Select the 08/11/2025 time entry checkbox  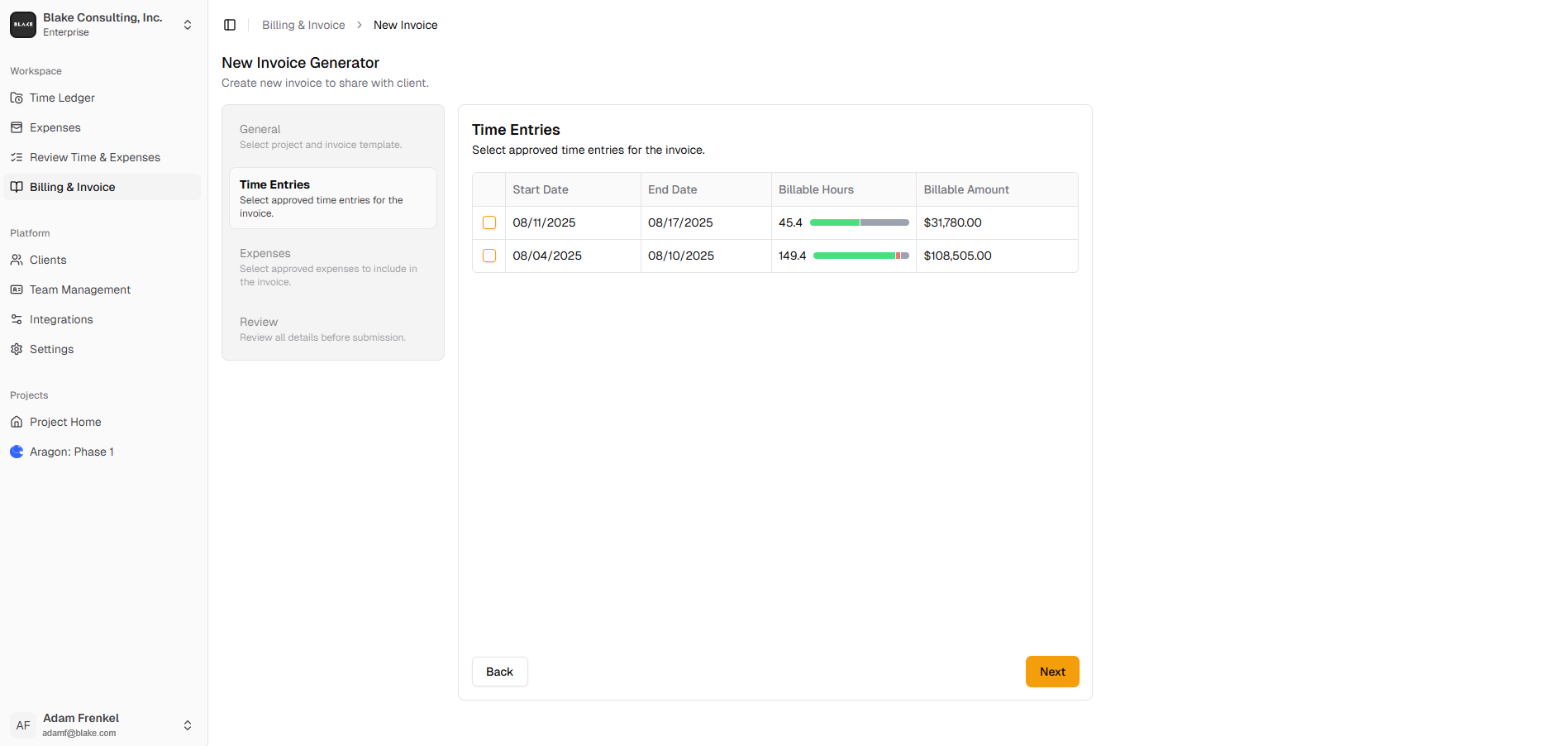pyautogui.click(x=489, y=222)
